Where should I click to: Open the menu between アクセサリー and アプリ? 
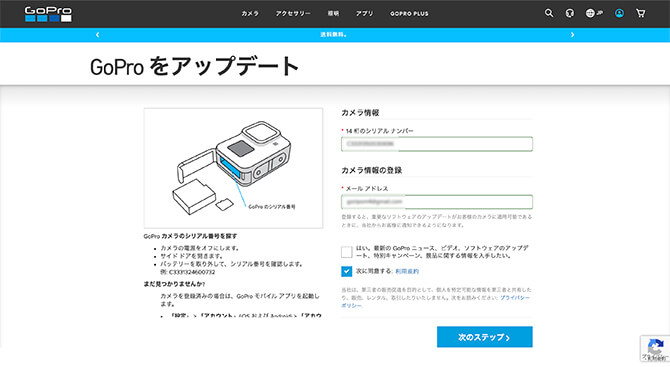pyautogui.click(x=333, y=14)
